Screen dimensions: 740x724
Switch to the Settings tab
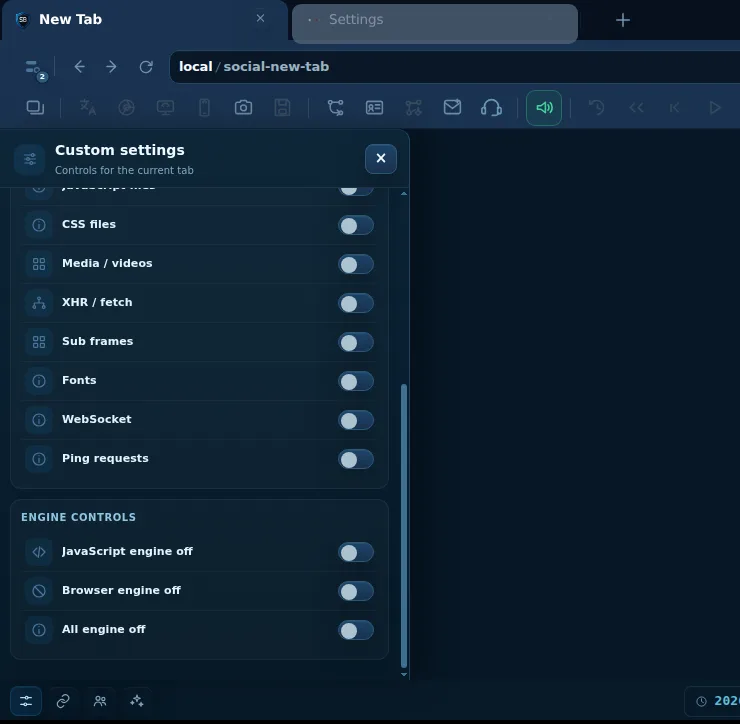point(435,24)
